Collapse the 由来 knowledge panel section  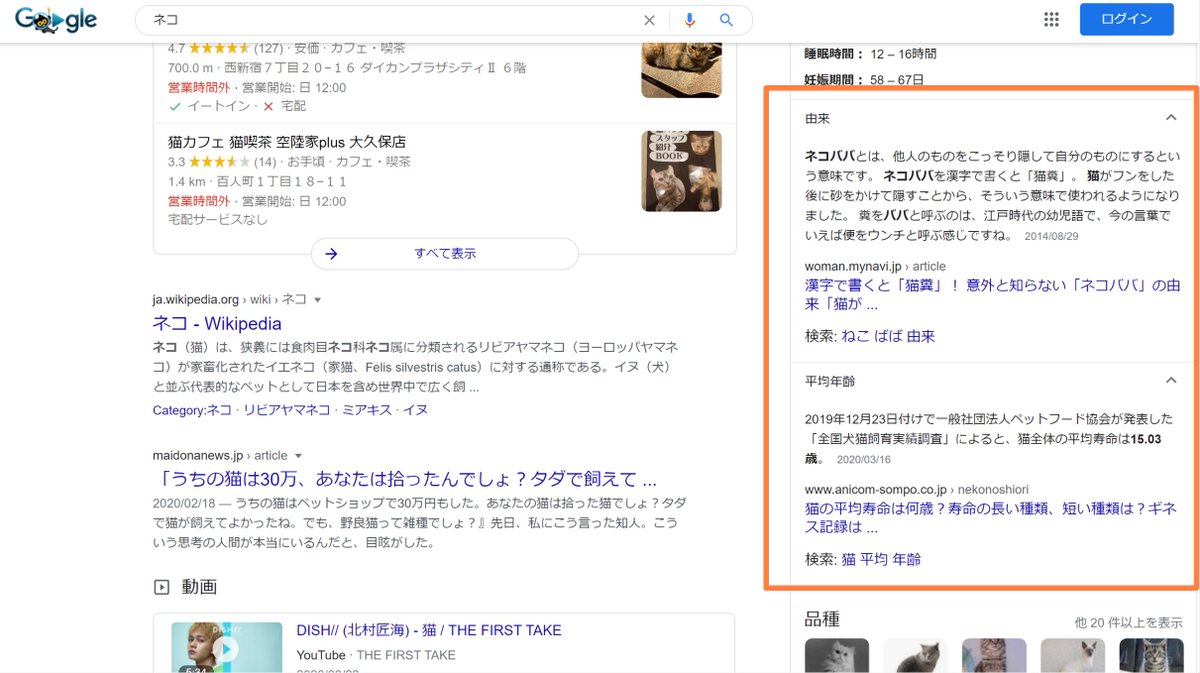tap(1171, 117)
